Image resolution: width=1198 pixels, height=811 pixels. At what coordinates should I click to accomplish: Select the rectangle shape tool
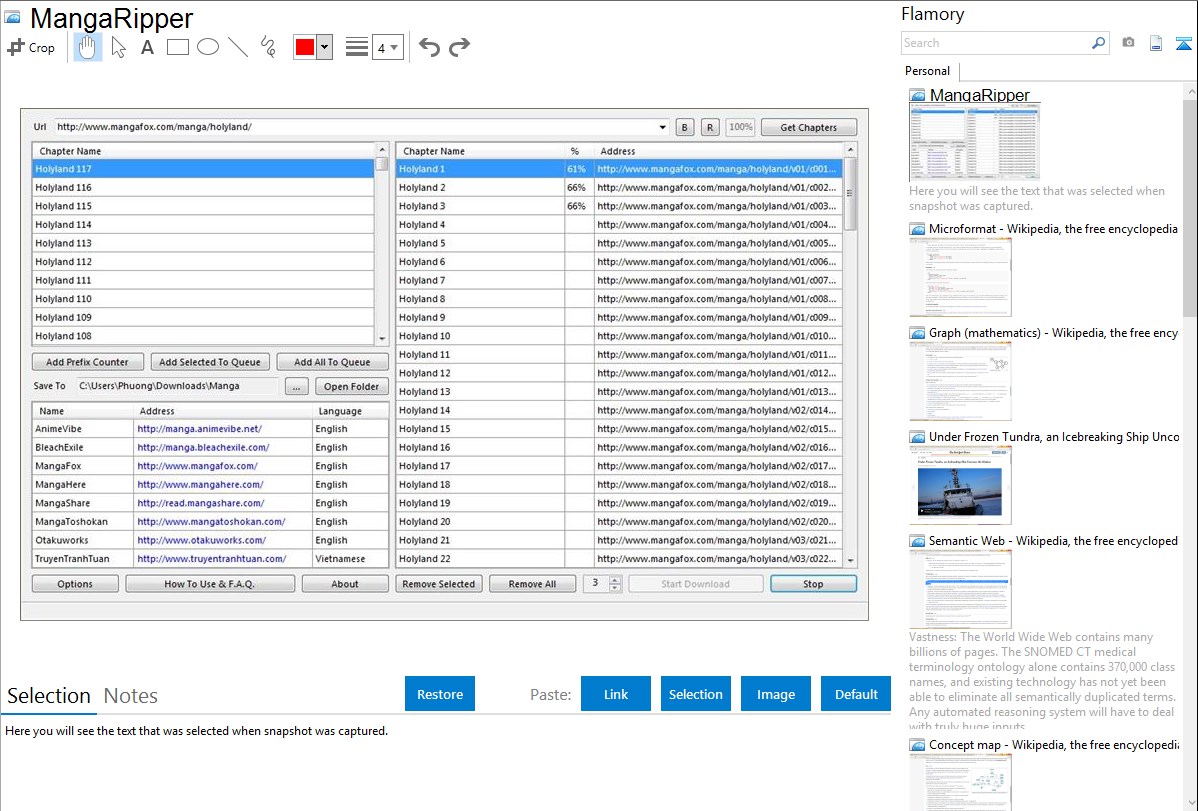tap(178, 47)
